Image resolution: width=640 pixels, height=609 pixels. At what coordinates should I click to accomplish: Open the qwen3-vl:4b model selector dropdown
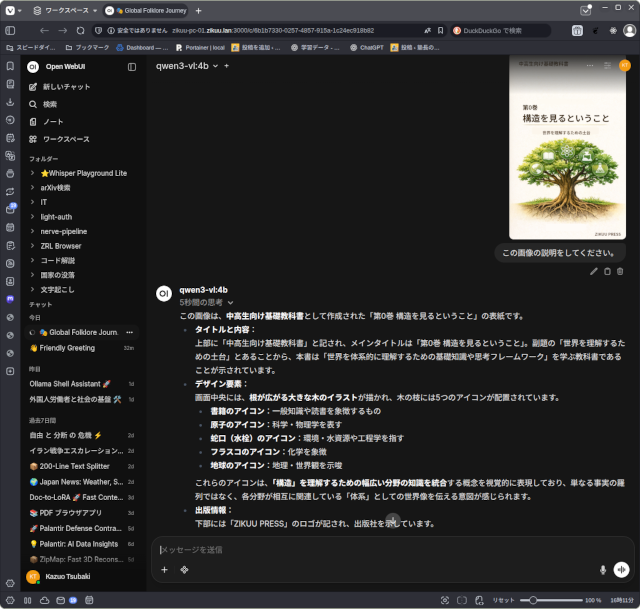pyautogui.click(x=187, y=66)
